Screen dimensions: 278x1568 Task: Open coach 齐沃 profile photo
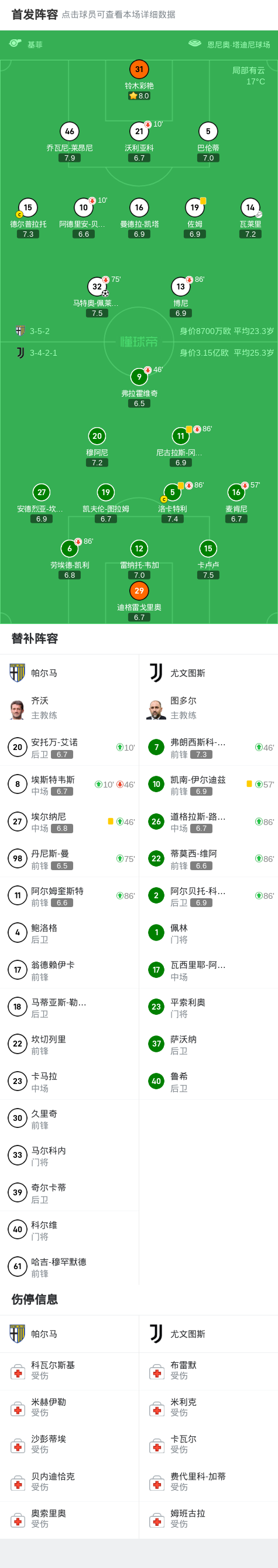(x=17, y=709)
